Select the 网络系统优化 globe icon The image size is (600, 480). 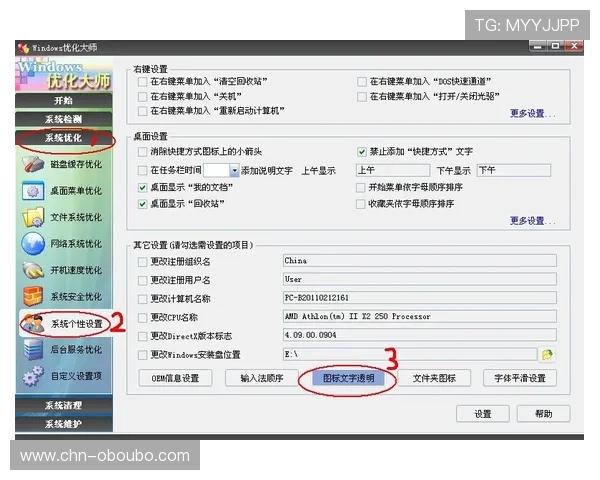click(x=33, y=243)
